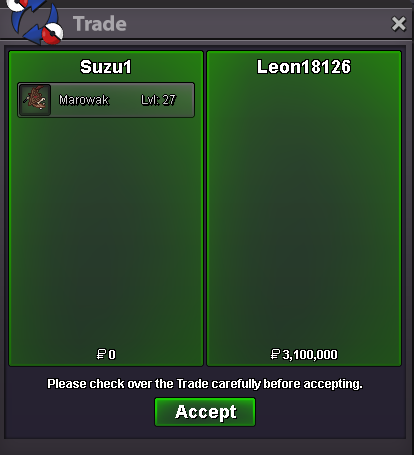Image resolution: width=414 pixels, height=455 pixels.
Task: Click the Lvl: 27 level text
Action: tap(158, 100)
